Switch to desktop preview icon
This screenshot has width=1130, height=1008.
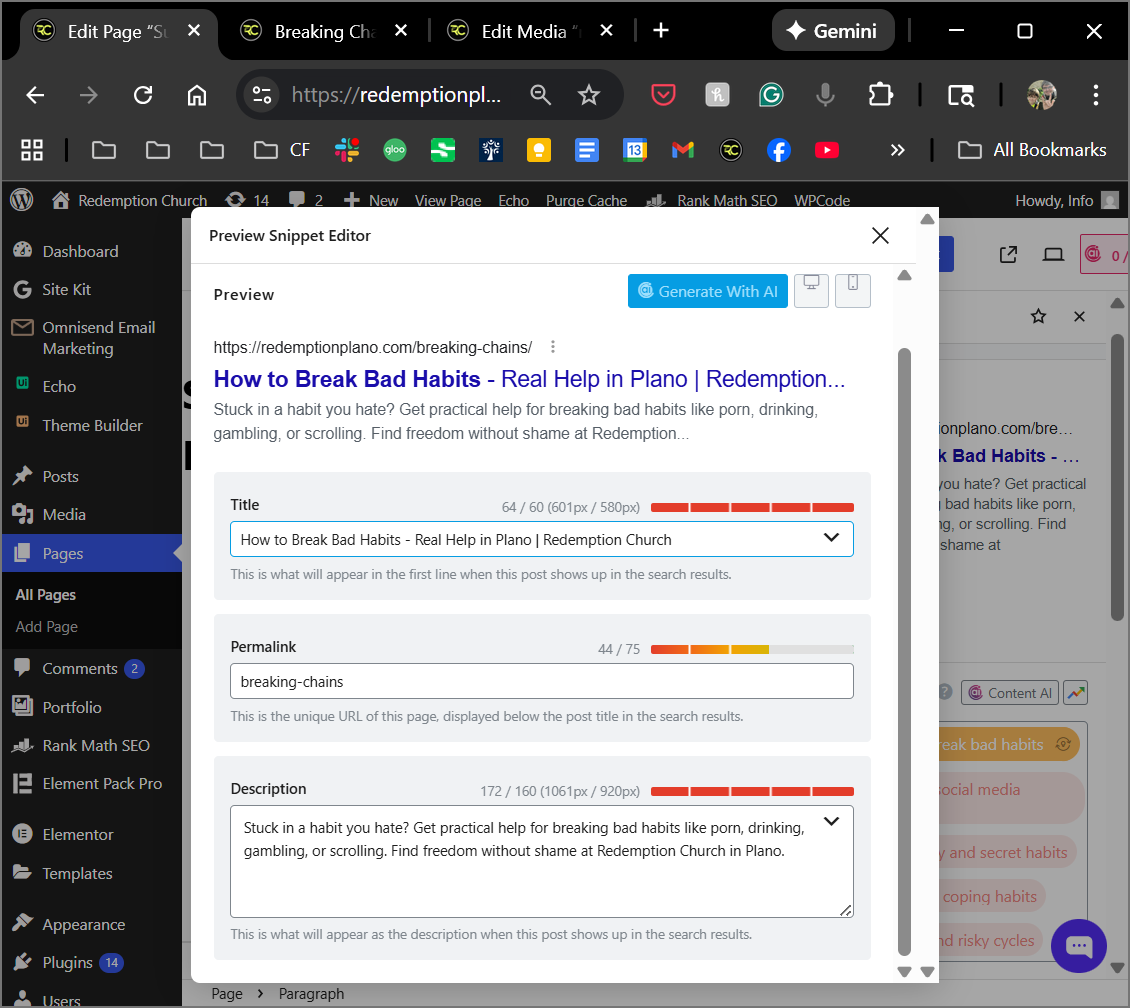[x=811, y=291]
